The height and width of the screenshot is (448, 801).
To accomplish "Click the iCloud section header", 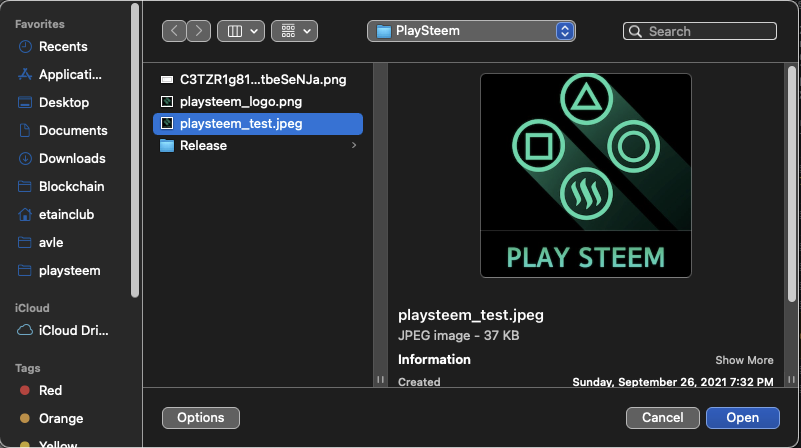I will [32, 308].
